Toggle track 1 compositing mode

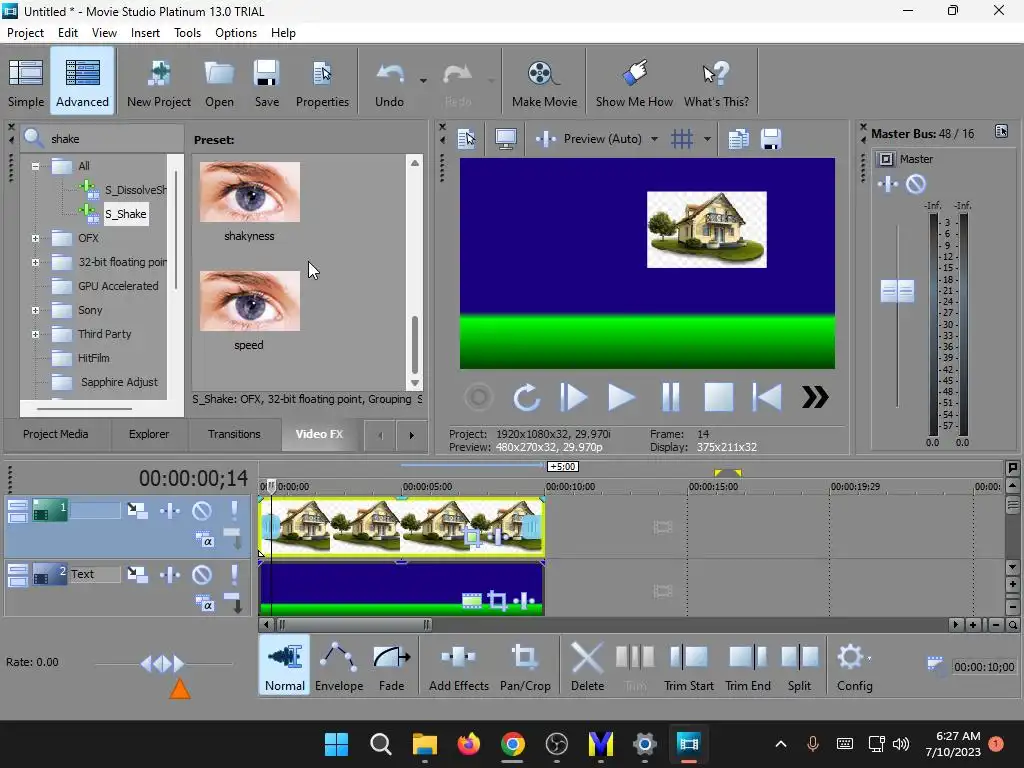click(204, 540)
